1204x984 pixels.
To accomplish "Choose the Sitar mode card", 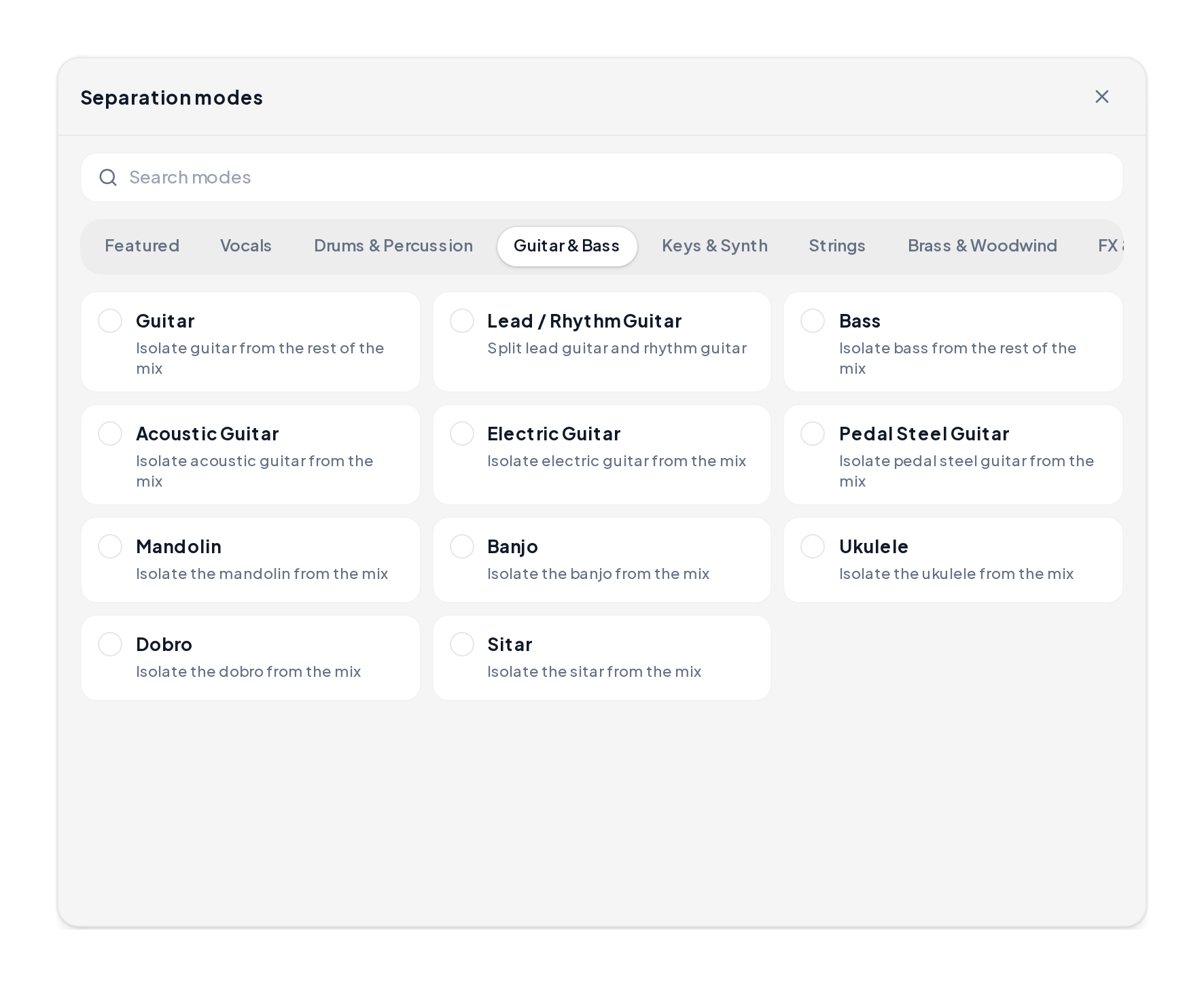I will point(602,658).
